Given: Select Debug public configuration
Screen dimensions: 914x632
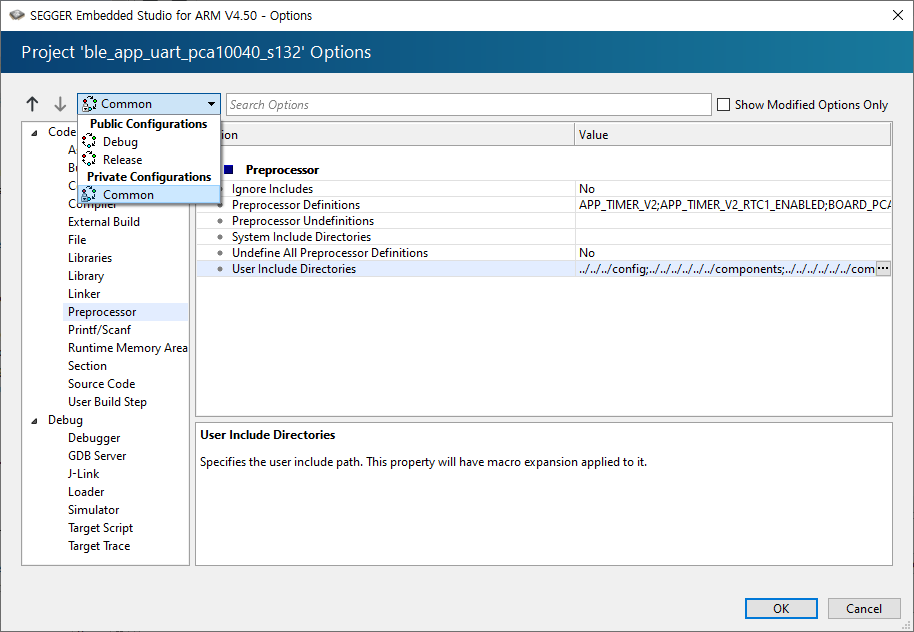Looking at the screenshot, I should (x=120, y=142).
